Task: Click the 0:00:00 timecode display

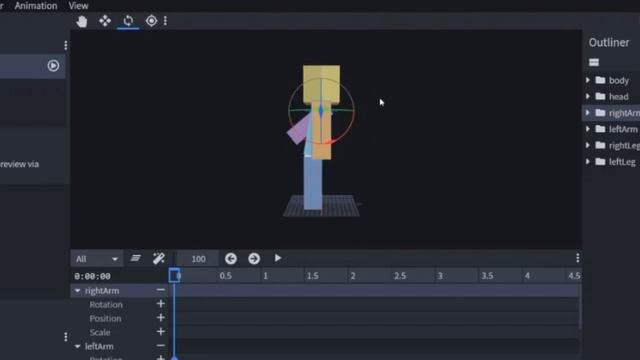Action: click(x=92, y=276)
